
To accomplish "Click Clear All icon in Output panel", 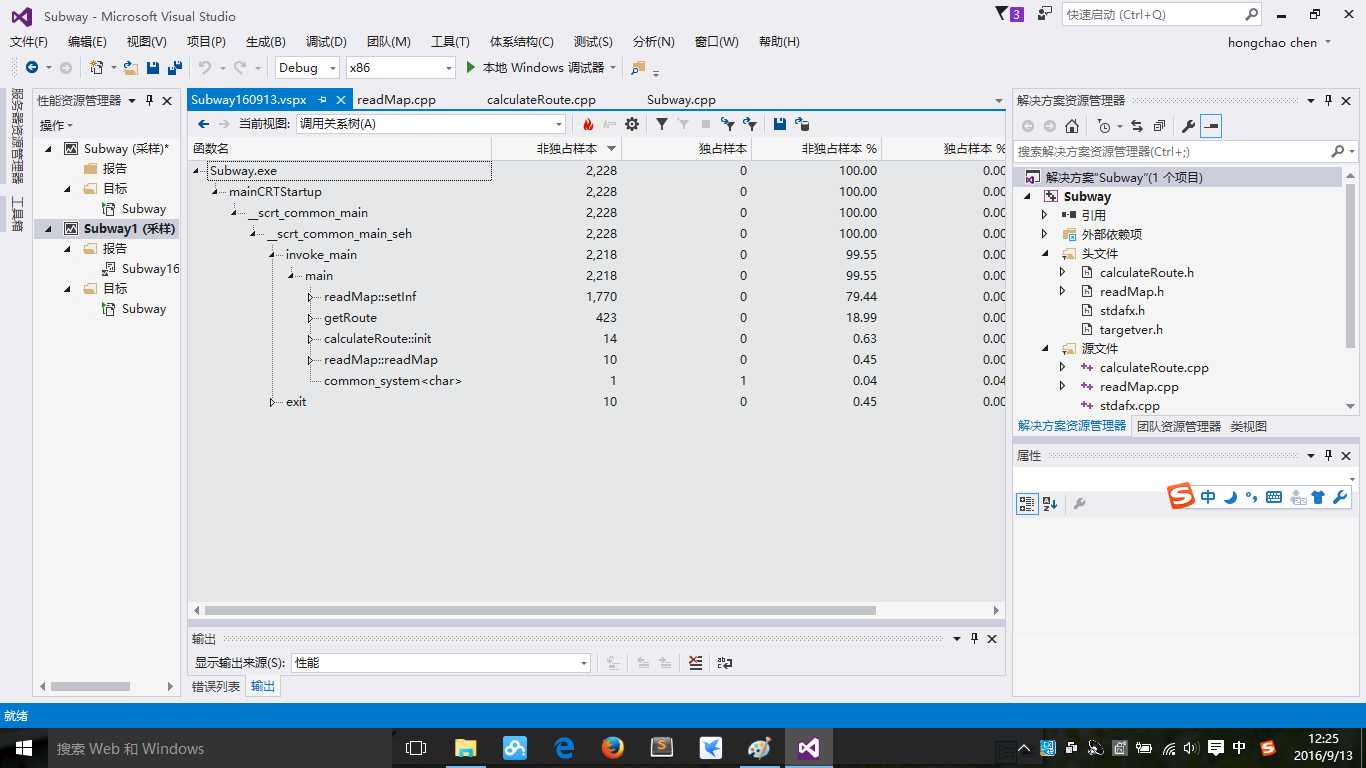I will tap(696, 663).
